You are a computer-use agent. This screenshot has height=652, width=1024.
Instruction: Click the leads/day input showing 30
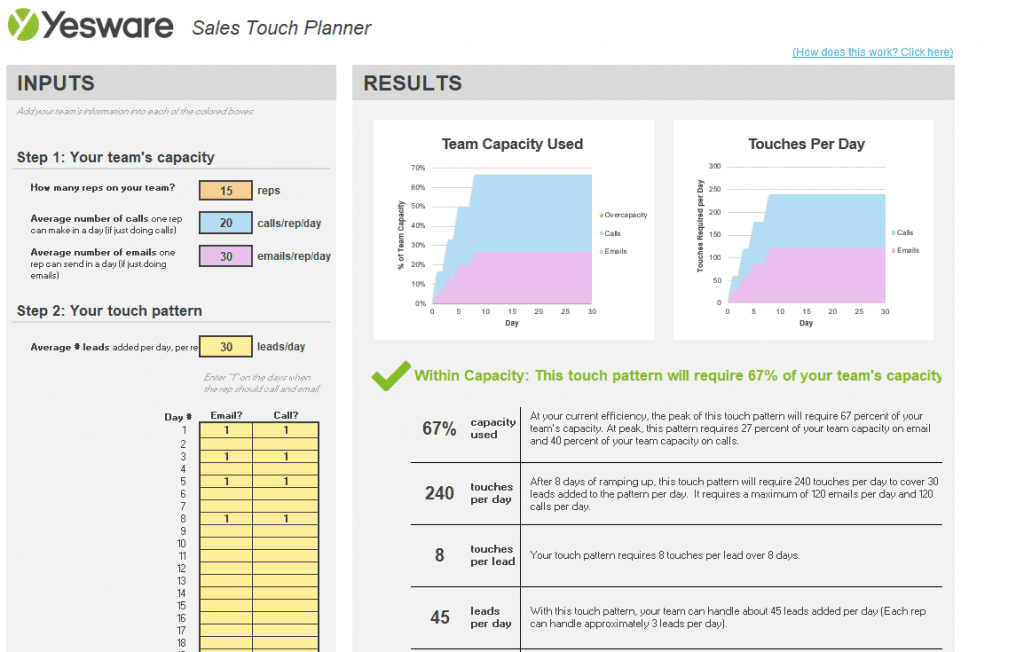(225, 345)
